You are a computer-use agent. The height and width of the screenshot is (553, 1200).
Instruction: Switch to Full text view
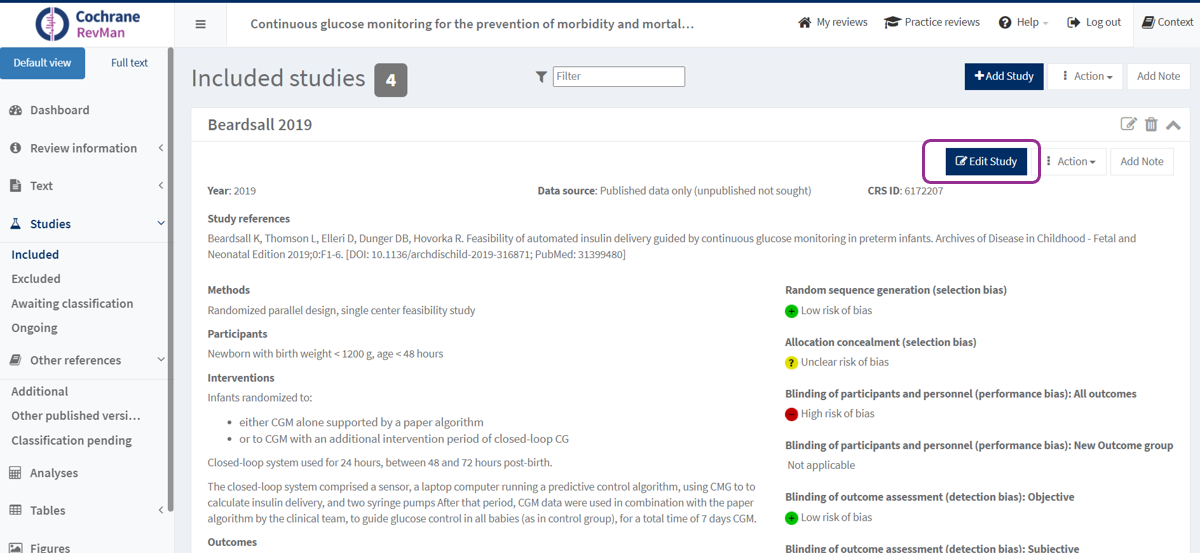pyautogui.click(x=129, y=63)
